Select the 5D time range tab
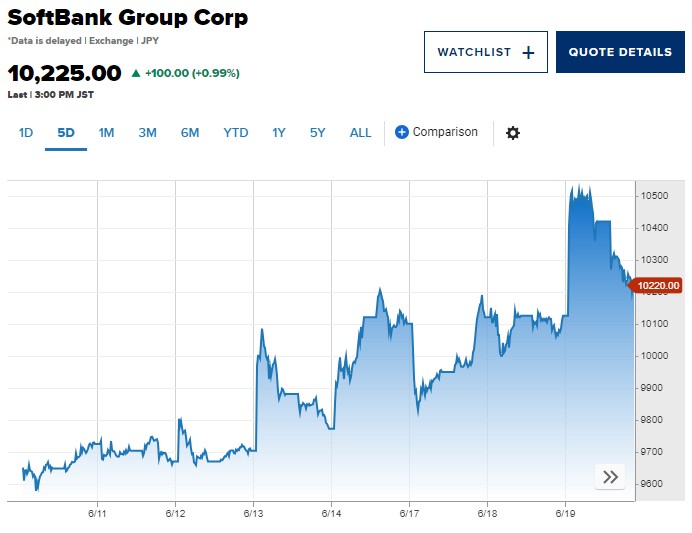 (x=66, y=133)
